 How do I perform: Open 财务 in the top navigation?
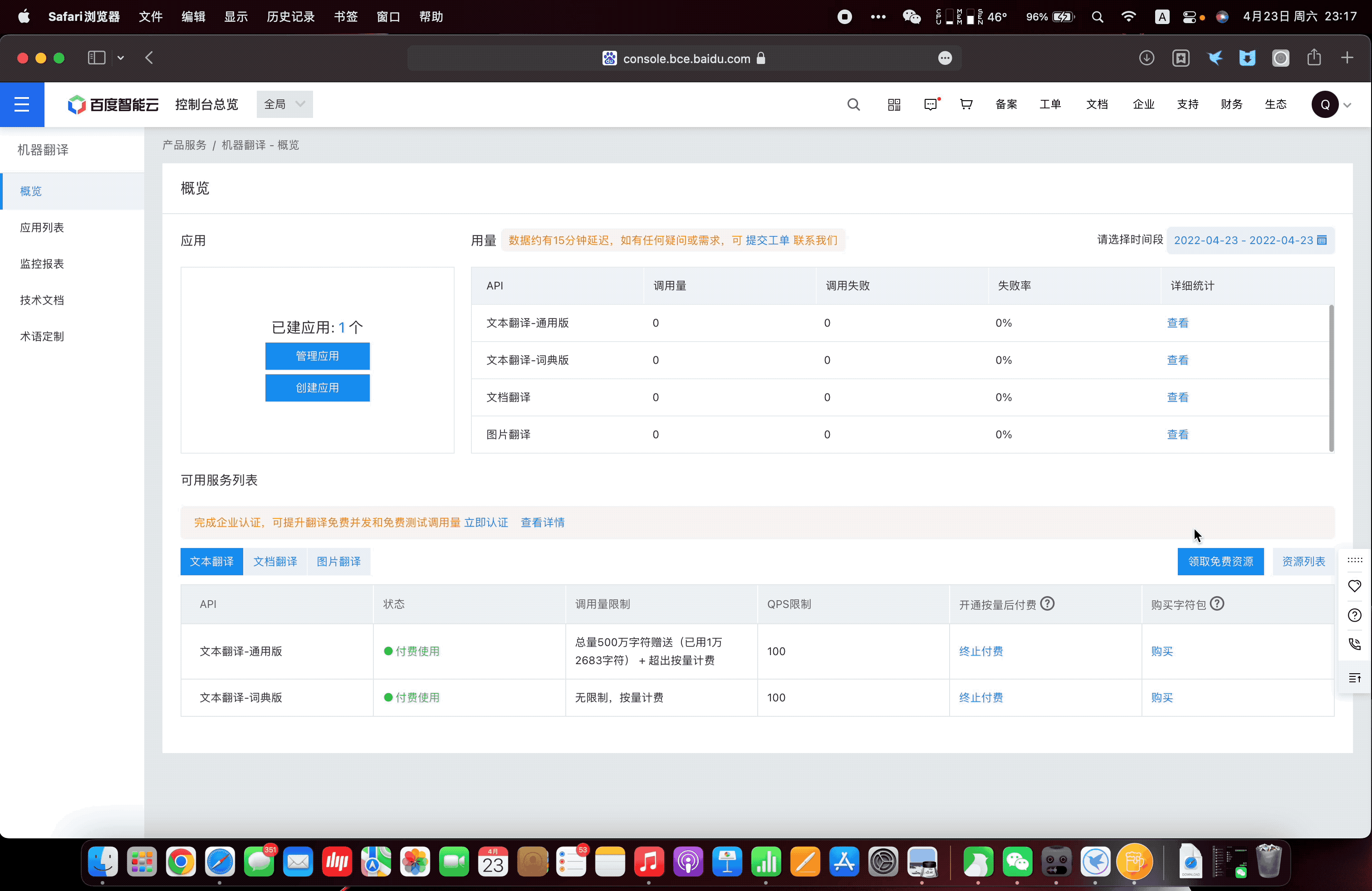click(1231, 104)
